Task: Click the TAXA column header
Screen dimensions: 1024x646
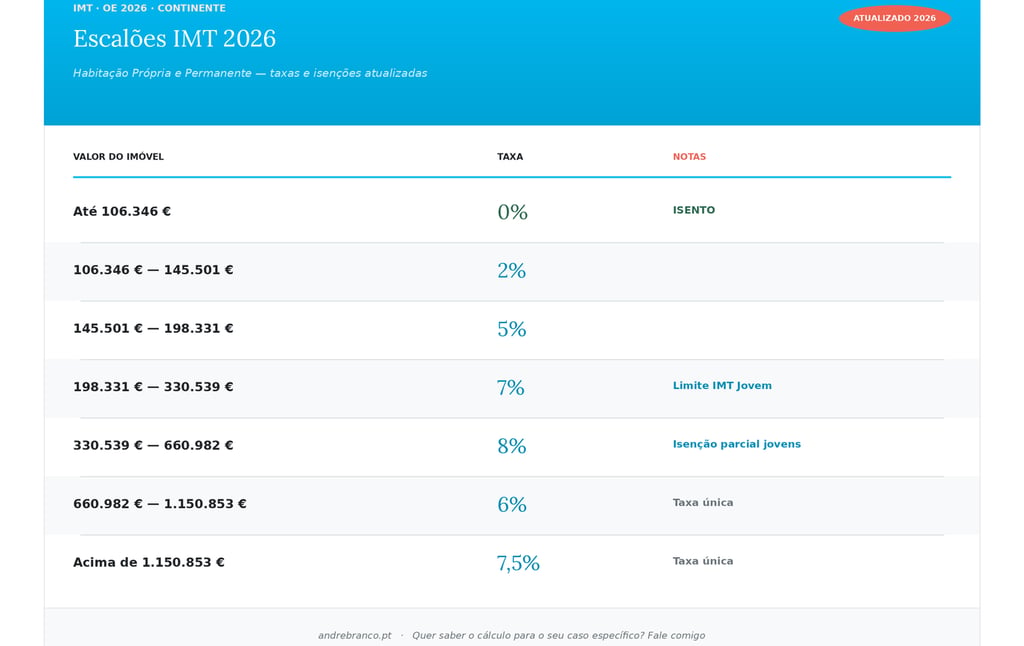Action: click(x=510, y=157)
